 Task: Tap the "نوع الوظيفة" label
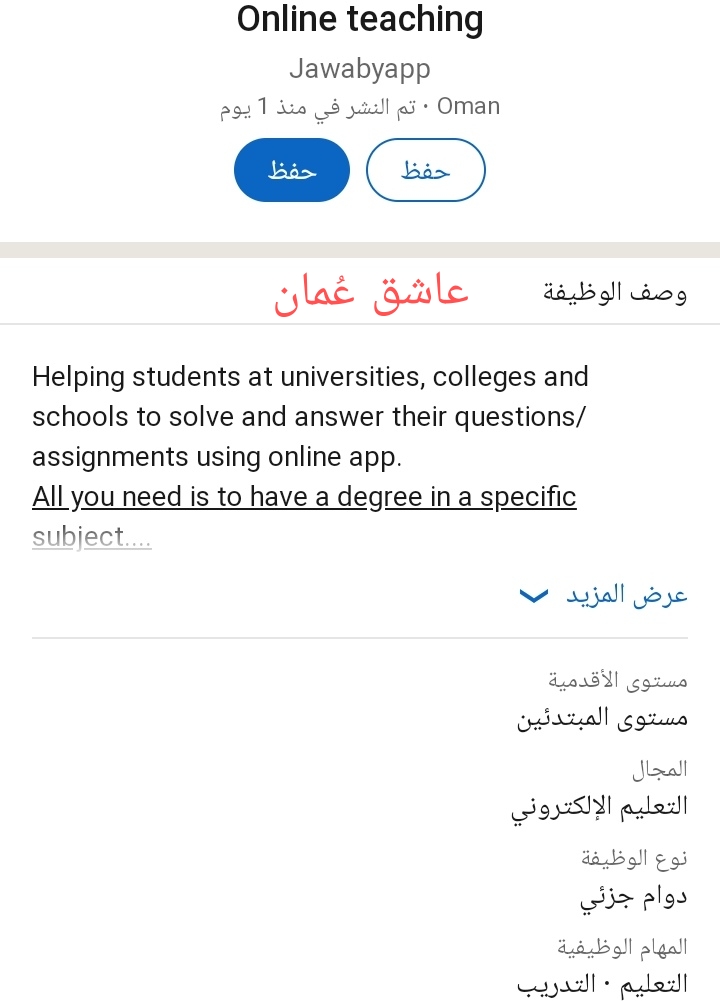(x=634, y=858)
